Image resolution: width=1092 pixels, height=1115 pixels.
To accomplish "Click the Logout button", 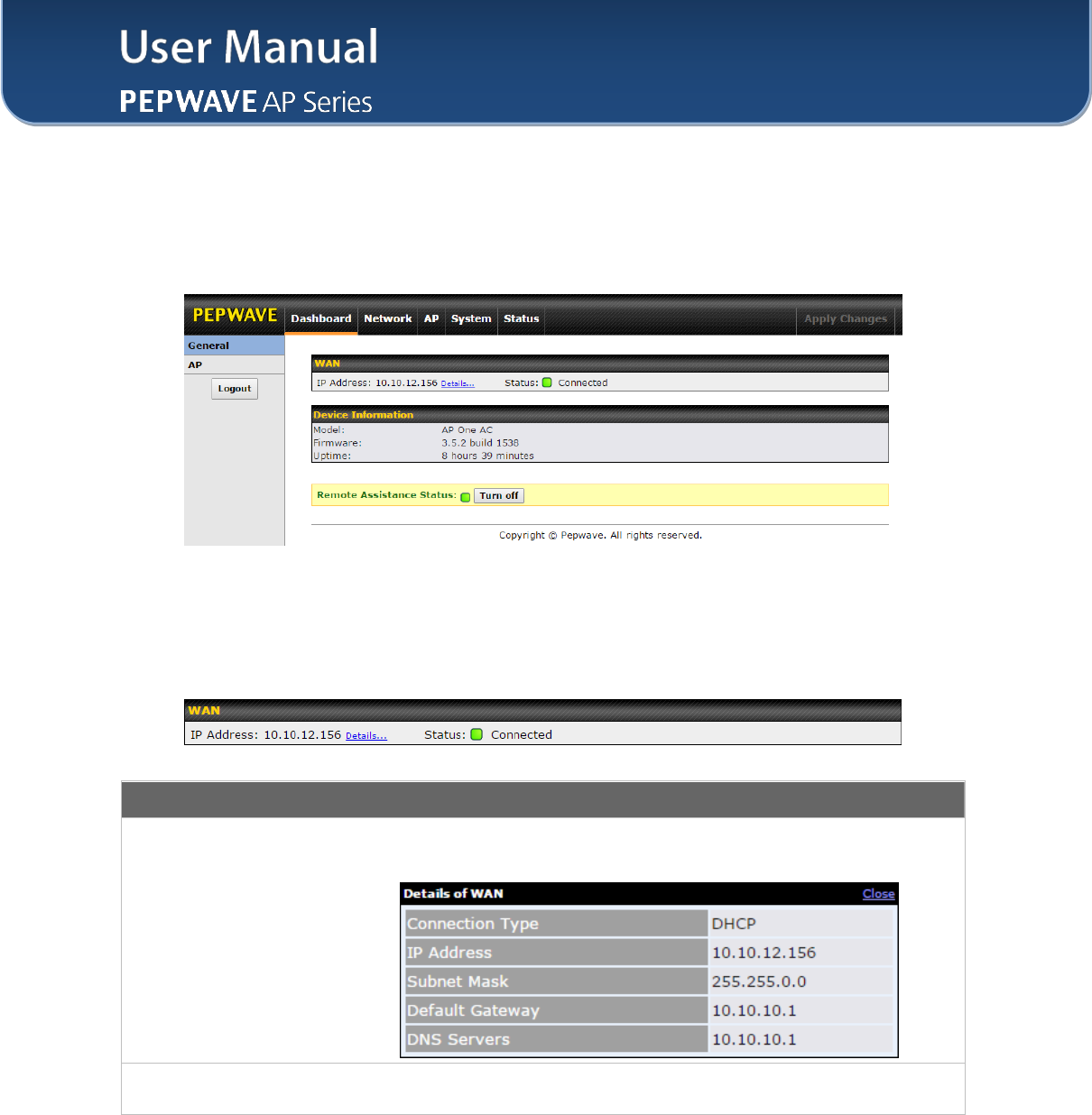I will point(235,389).
